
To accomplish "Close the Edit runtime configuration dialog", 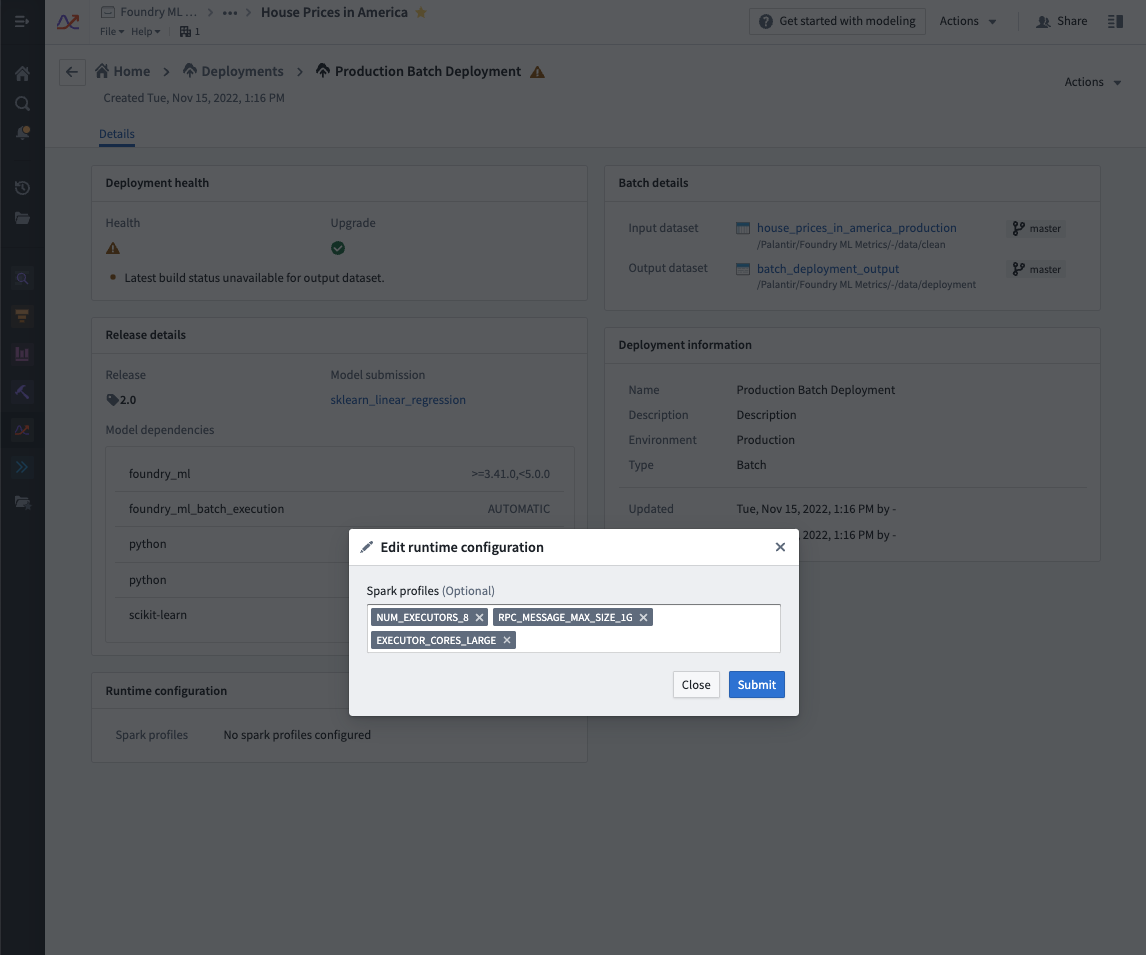I will 780,547.
